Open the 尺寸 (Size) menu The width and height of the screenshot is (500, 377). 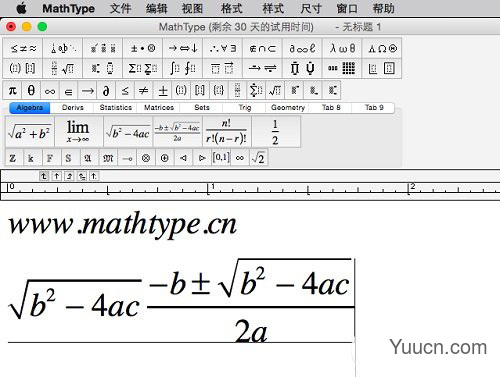coord(311,8)
